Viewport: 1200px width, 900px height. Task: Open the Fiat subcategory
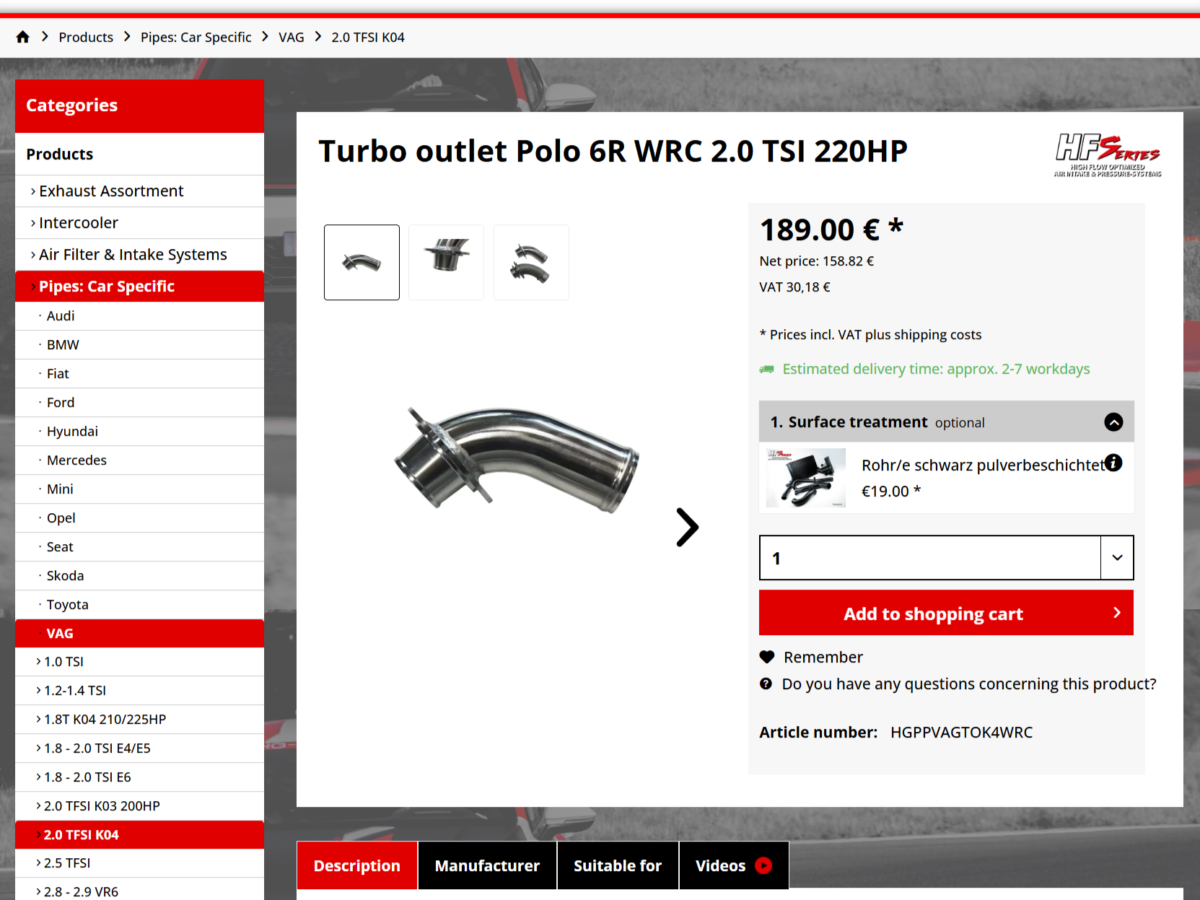[140, 374]
